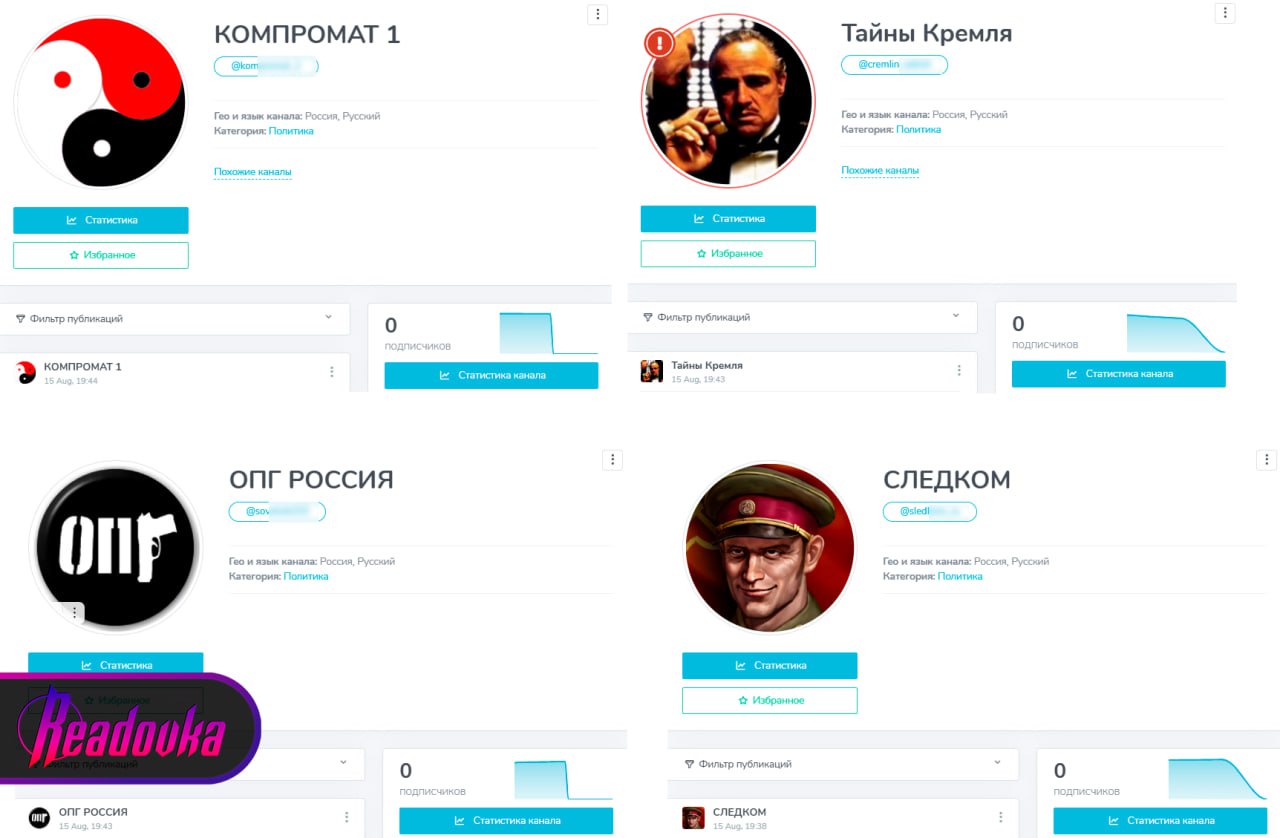Open three-dot menu of КОМПРОМАТ 1 channel header
The image size is (1280, 838).
click(x=597, y=14)
